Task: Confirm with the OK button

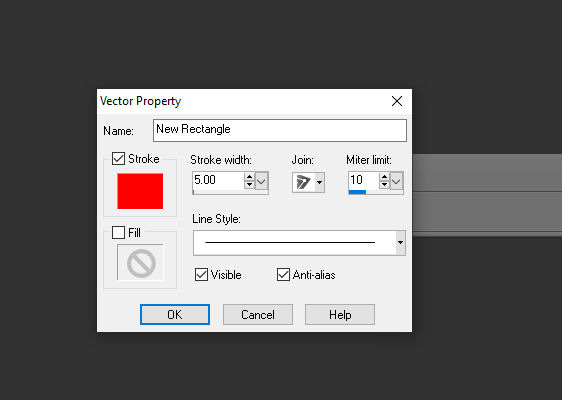Action: (175, 315)
